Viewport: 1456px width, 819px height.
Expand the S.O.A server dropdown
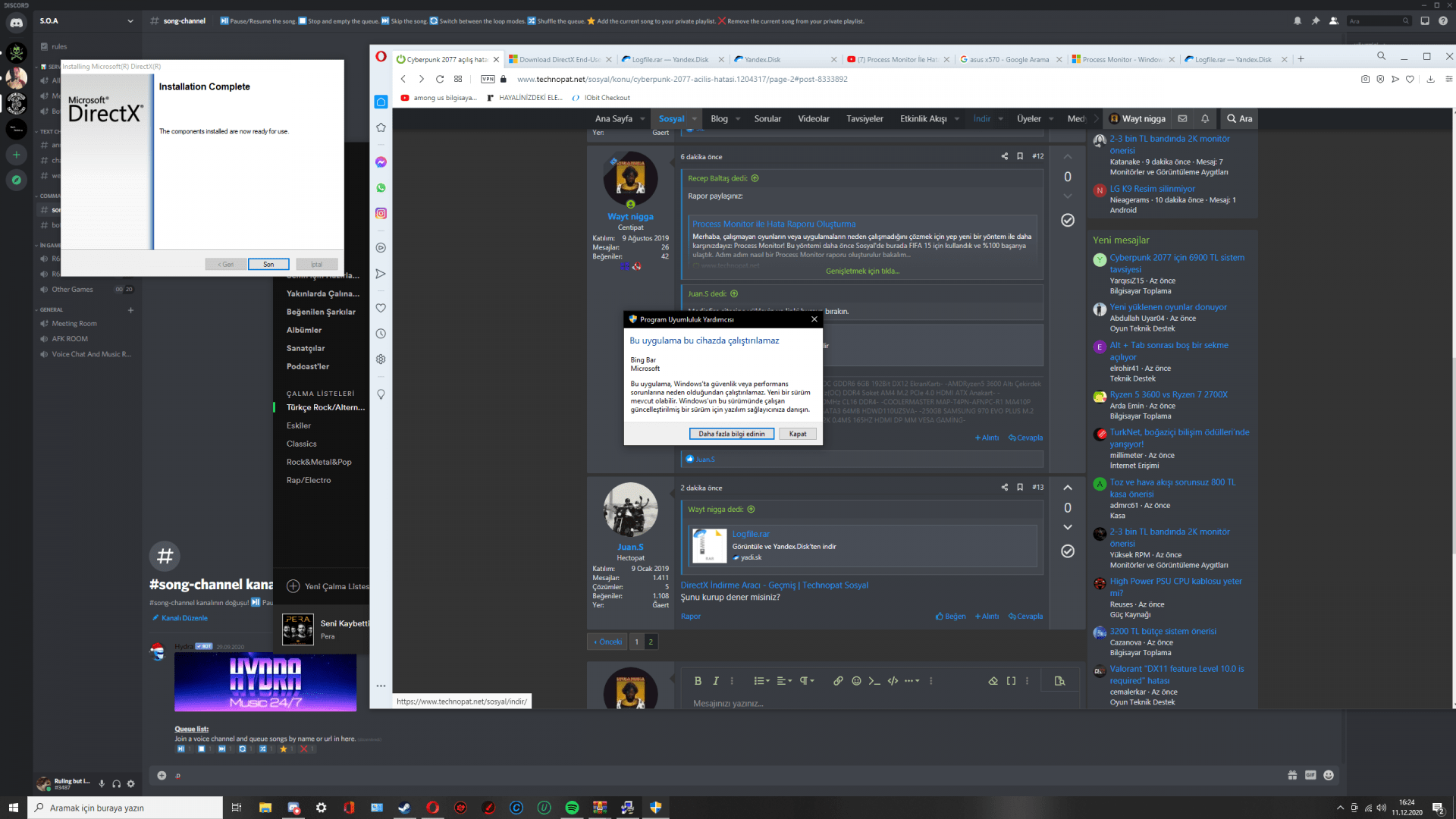[130, 21]
